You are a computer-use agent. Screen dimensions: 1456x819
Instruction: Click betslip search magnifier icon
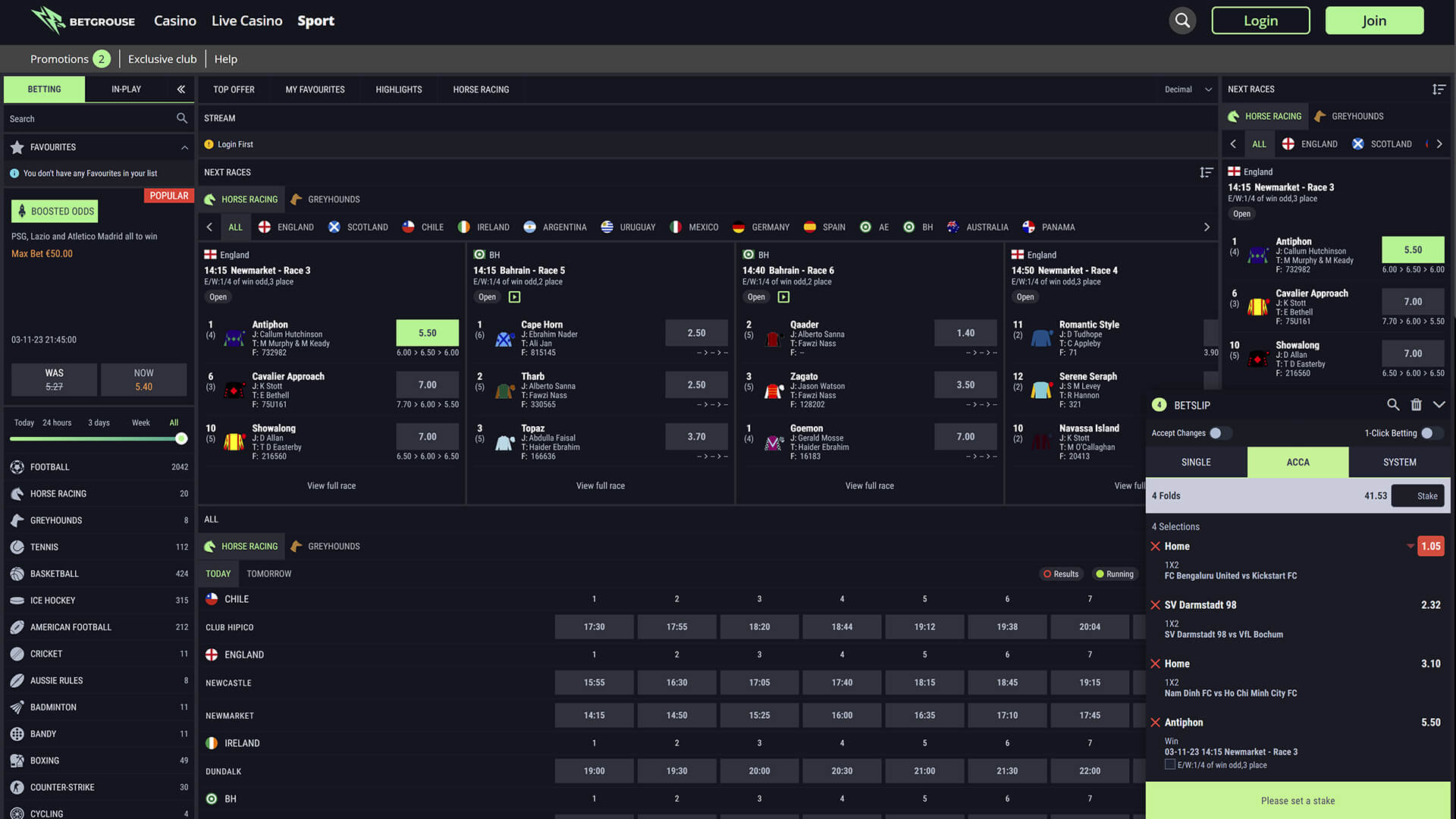(x=1393, y=405)
